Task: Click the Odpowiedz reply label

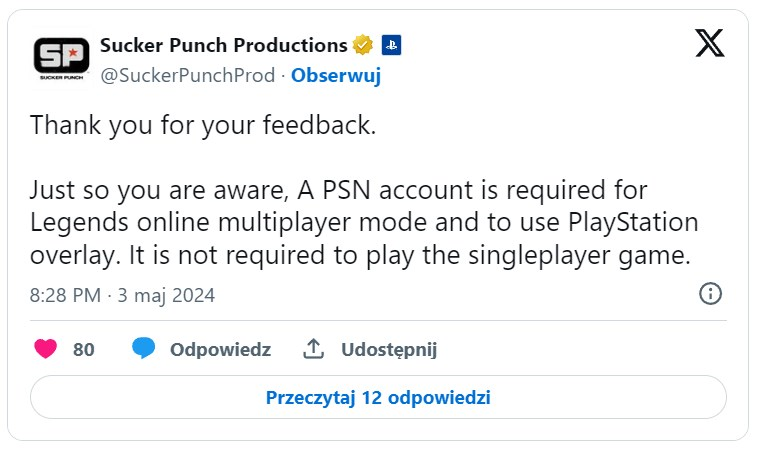Action: [220, 349]
